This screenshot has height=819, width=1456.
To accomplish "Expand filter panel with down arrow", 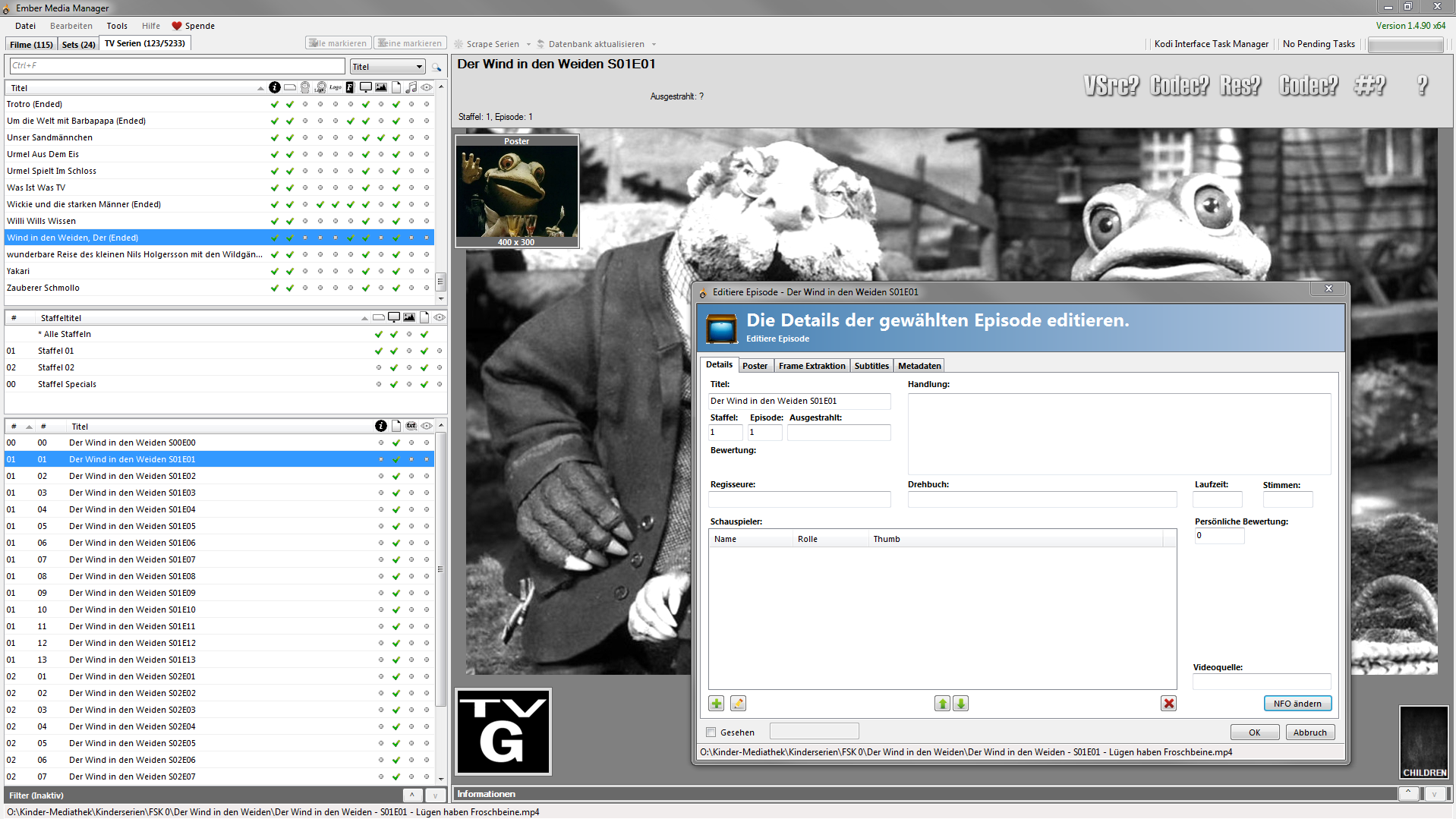I will [436, 795].
